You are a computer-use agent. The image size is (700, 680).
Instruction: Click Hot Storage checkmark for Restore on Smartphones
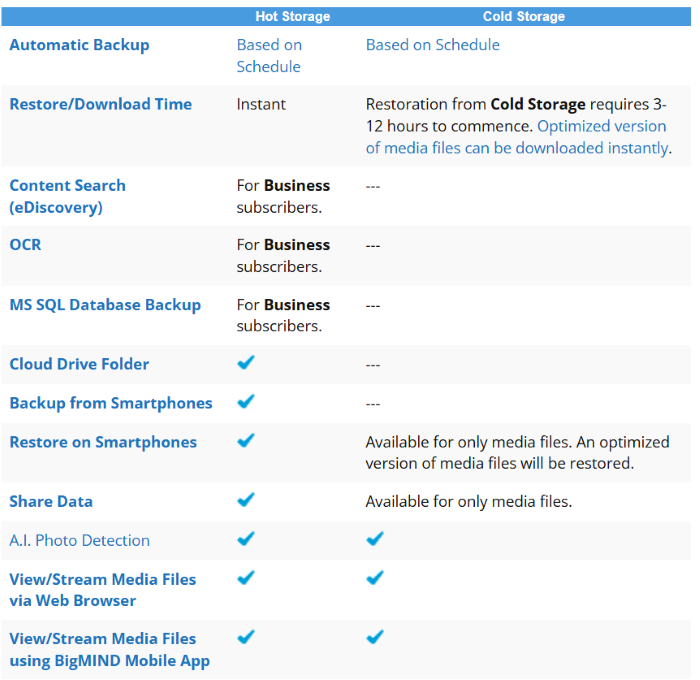246,441
